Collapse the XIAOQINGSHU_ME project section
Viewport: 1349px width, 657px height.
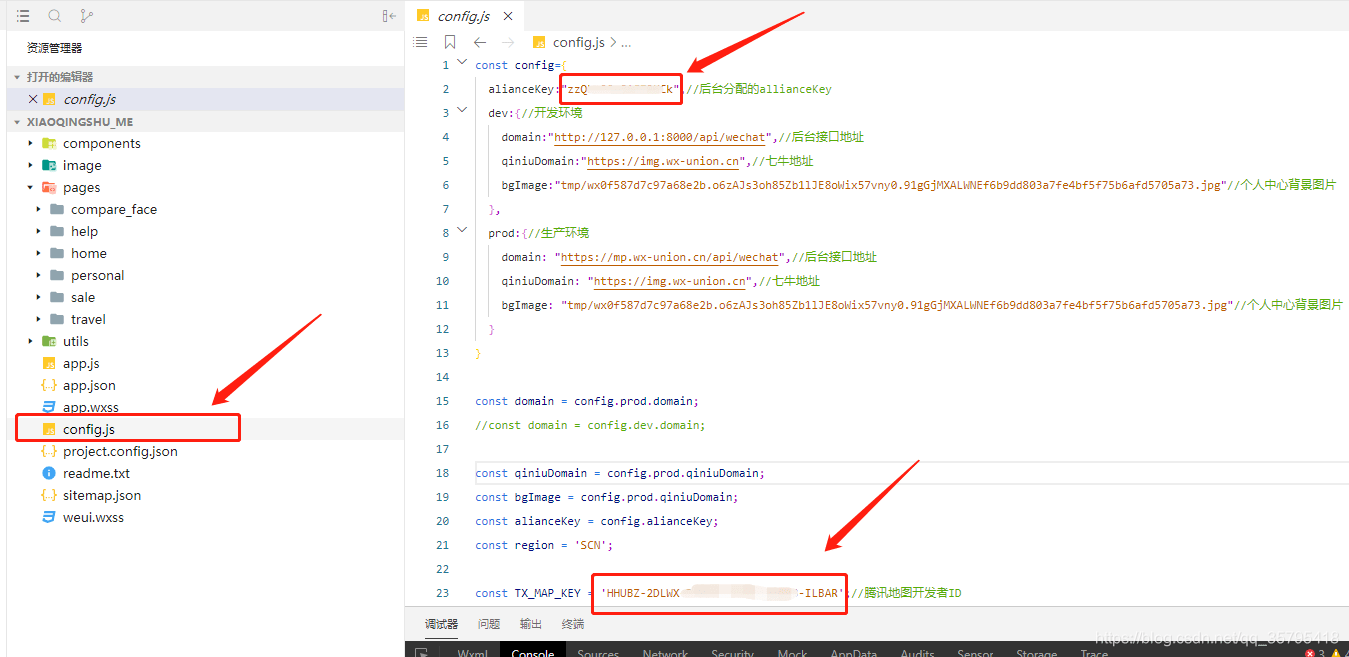pos(17,121)
